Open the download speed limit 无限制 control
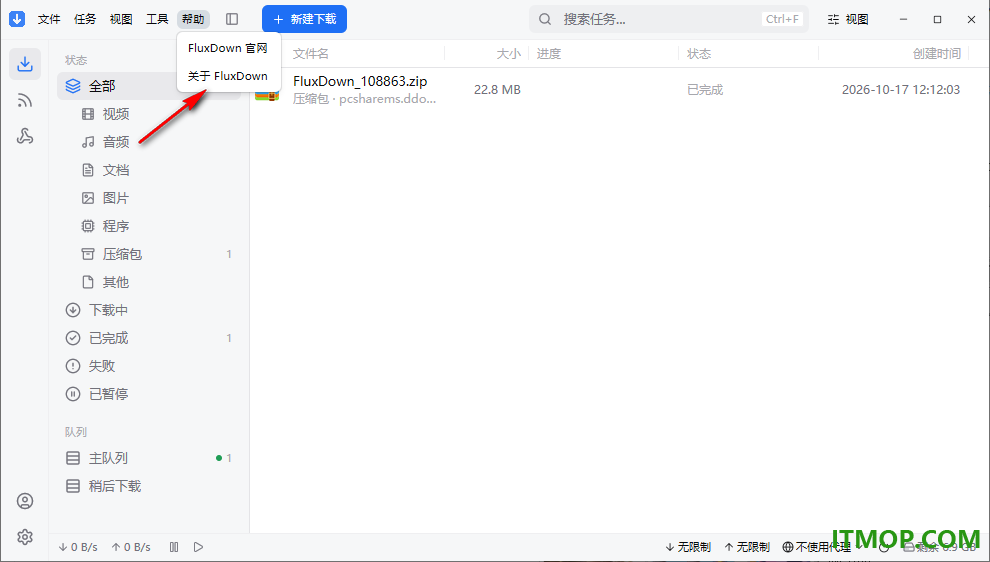990x562 pixels. 688,547
